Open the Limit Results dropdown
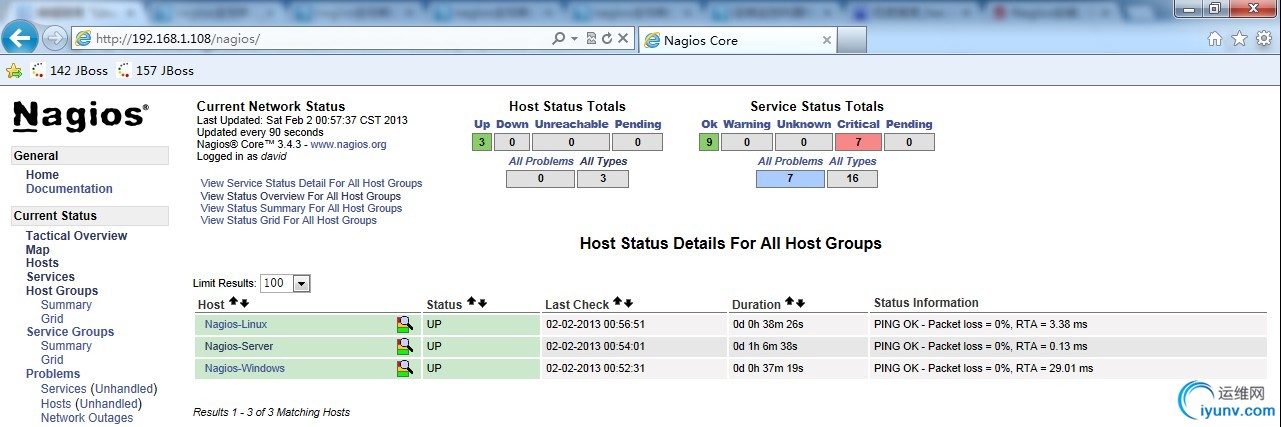This screenshot has width=1281, height=427. click(x=285, y=284)
